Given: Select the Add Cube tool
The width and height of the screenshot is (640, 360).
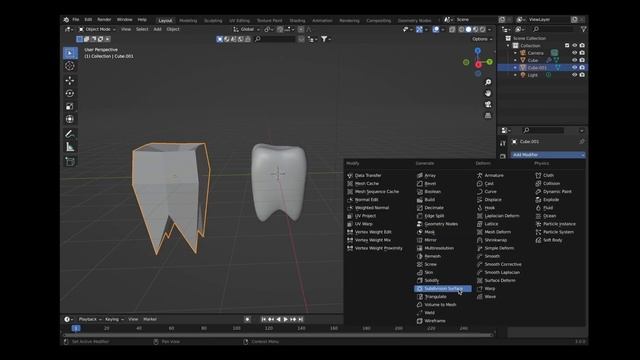Looking at the screenshot, I should click(x=70, y=162).
